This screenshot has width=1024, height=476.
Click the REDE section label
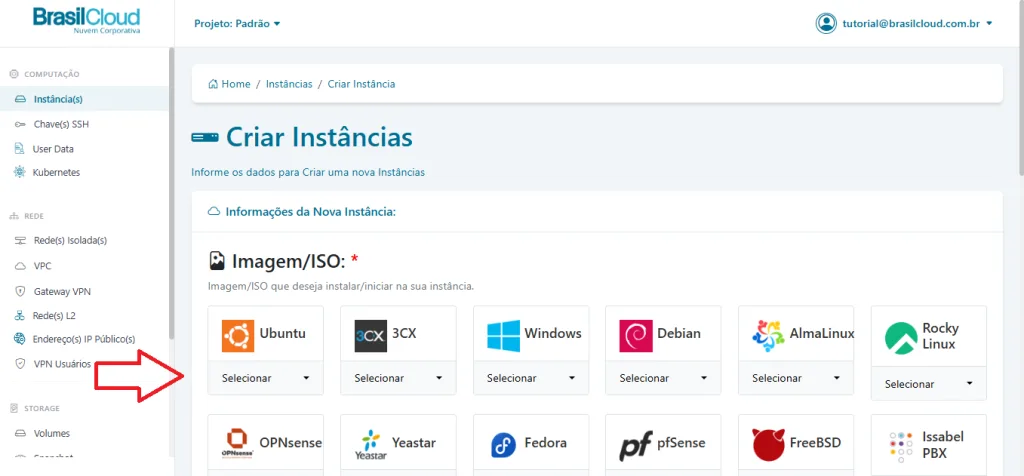click(x=34, y=216)
